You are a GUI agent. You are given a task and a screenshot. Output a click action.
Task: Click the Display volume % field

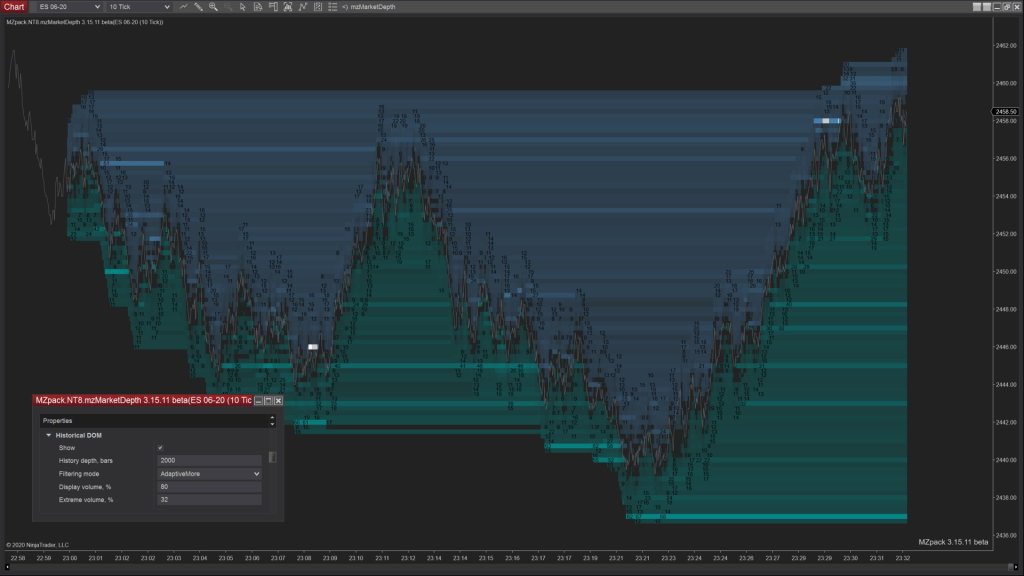tap(209, 487)
